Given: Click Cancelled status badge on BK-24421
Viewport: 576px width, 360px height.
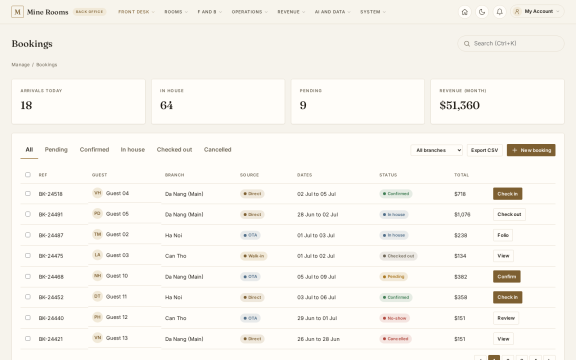Looking at the screenshot, I should (x=395, y=339).
